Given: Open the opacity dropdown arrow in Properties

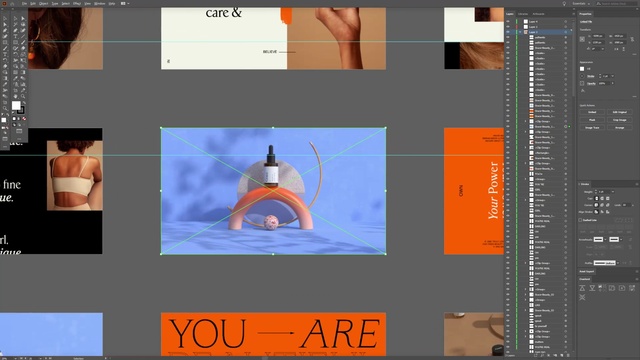Looking at the screenshot, I should [613, 83].
